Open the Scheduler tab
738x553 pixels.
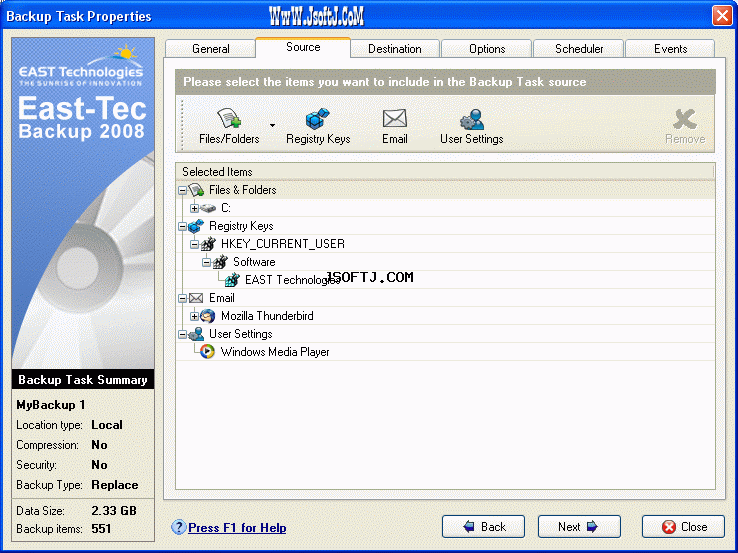(579, 49)
